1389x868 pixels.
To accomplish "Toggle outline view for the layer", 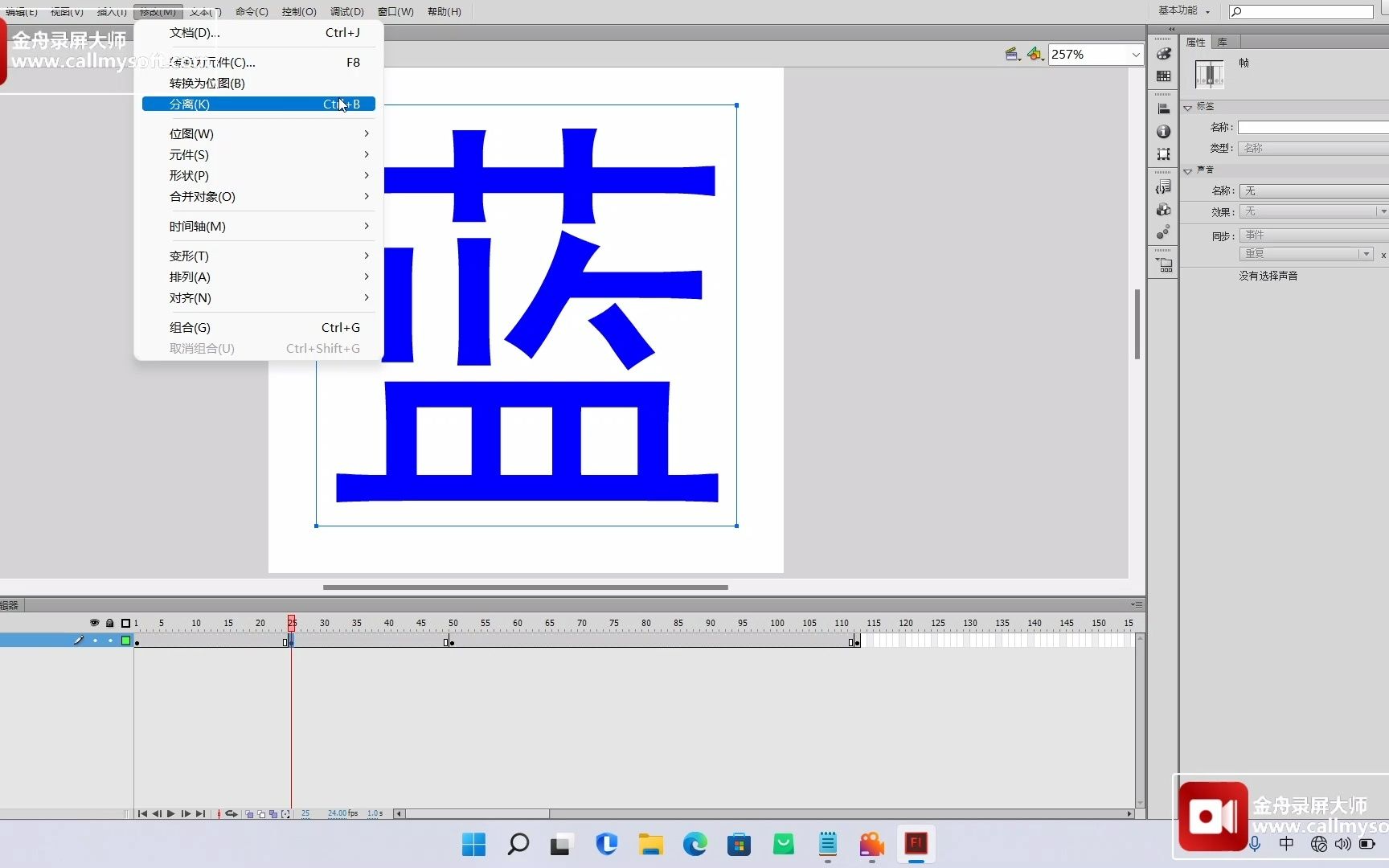I will (125, 641).
